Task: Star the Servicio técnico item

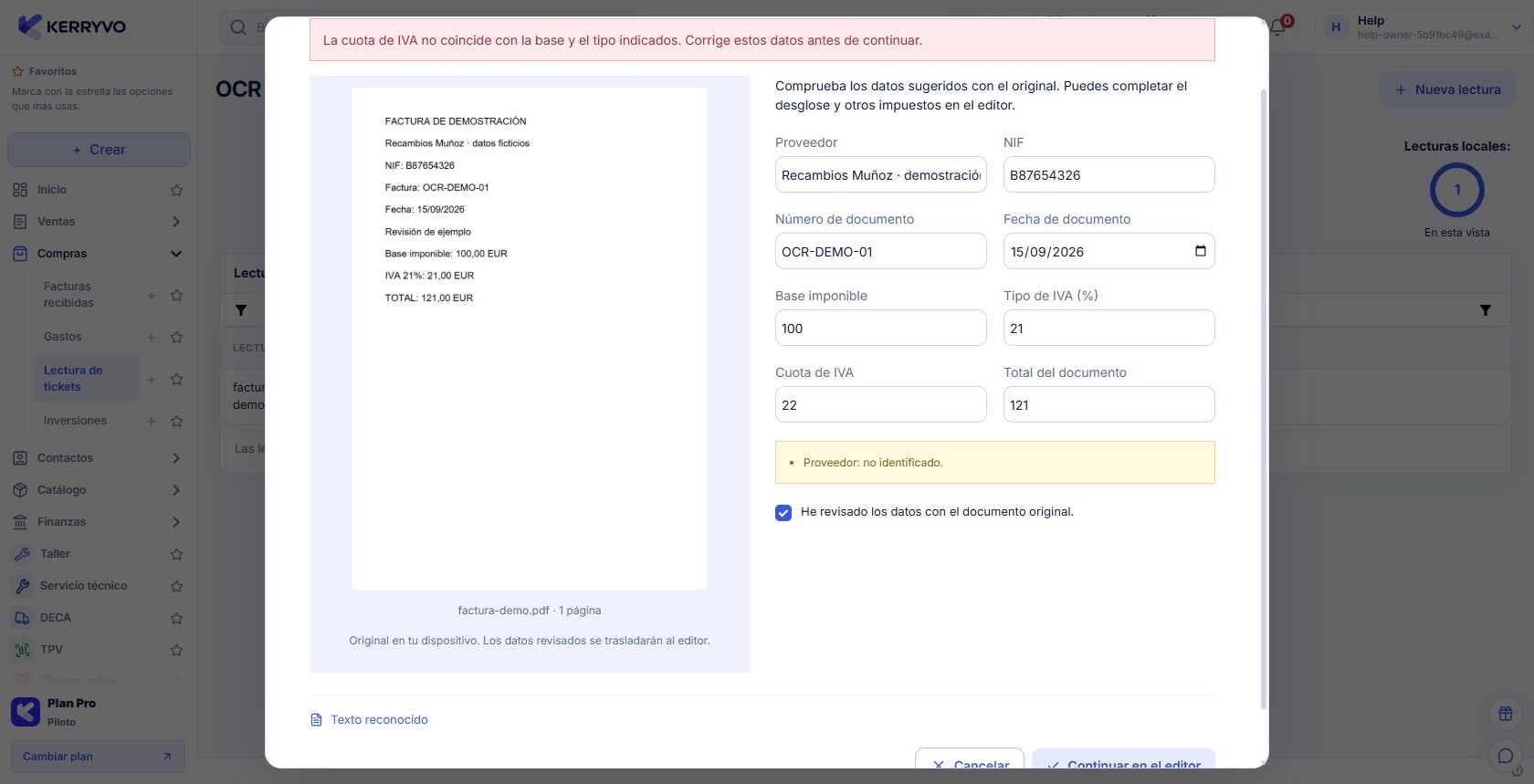Action: [177, 586]
